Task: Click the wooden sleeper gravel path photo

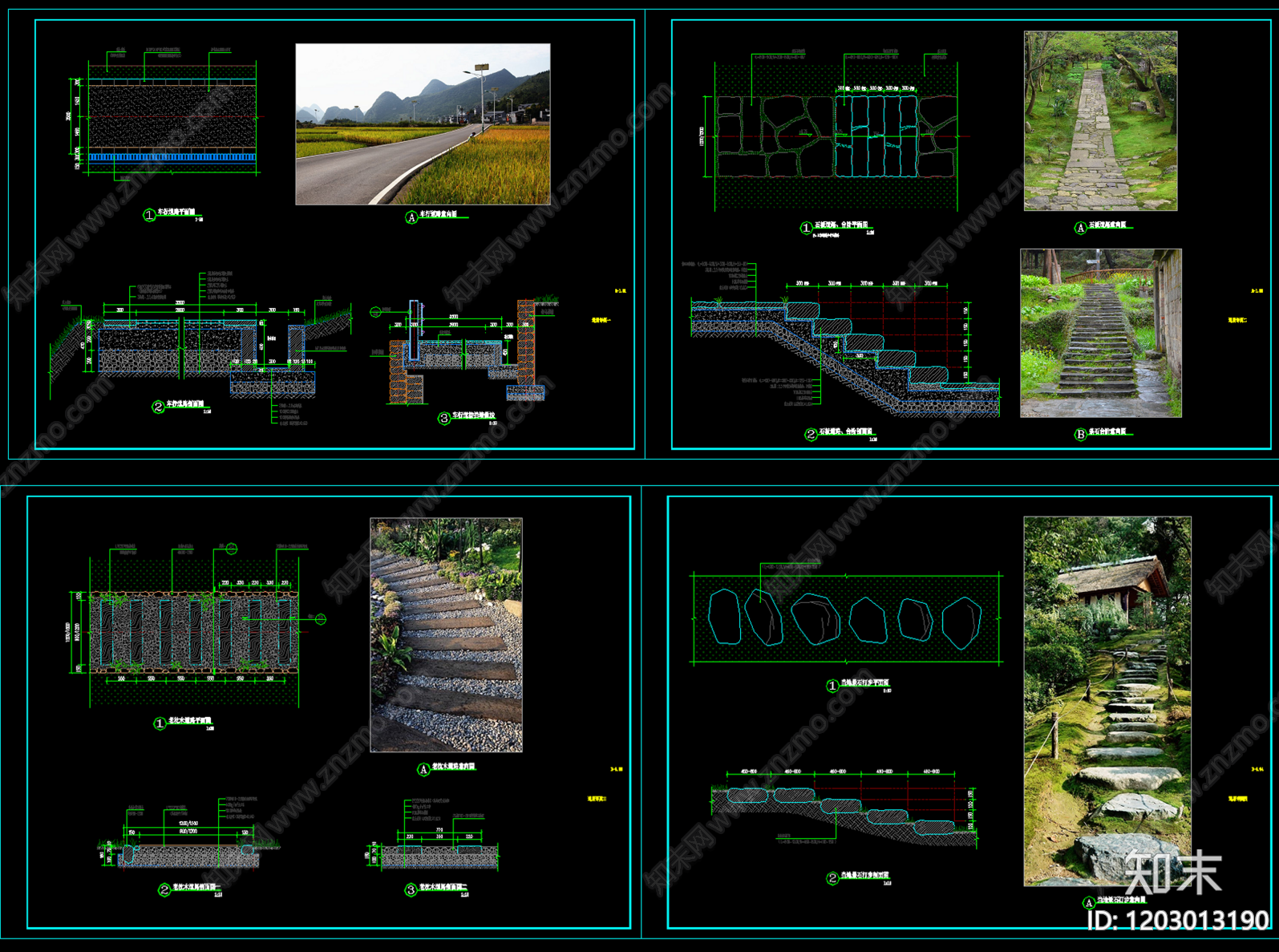Action: pyautogui.click(x=446, y=634)
